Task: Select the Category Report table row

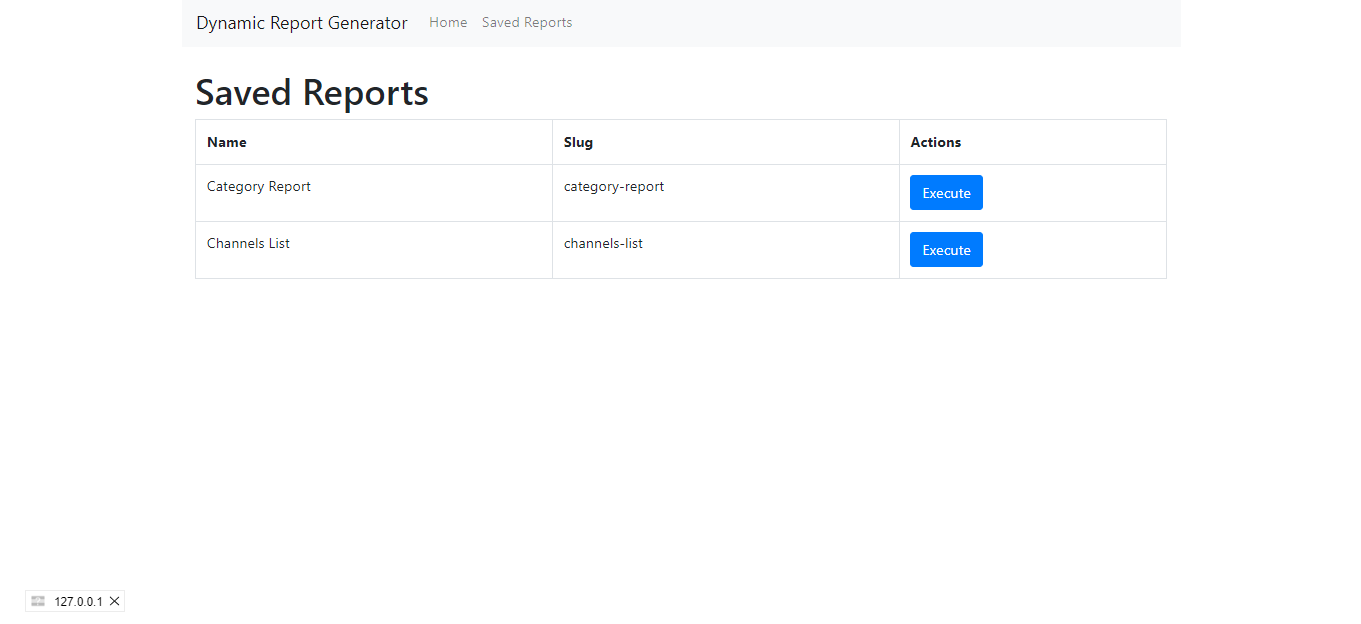Action: coord(500,192)
